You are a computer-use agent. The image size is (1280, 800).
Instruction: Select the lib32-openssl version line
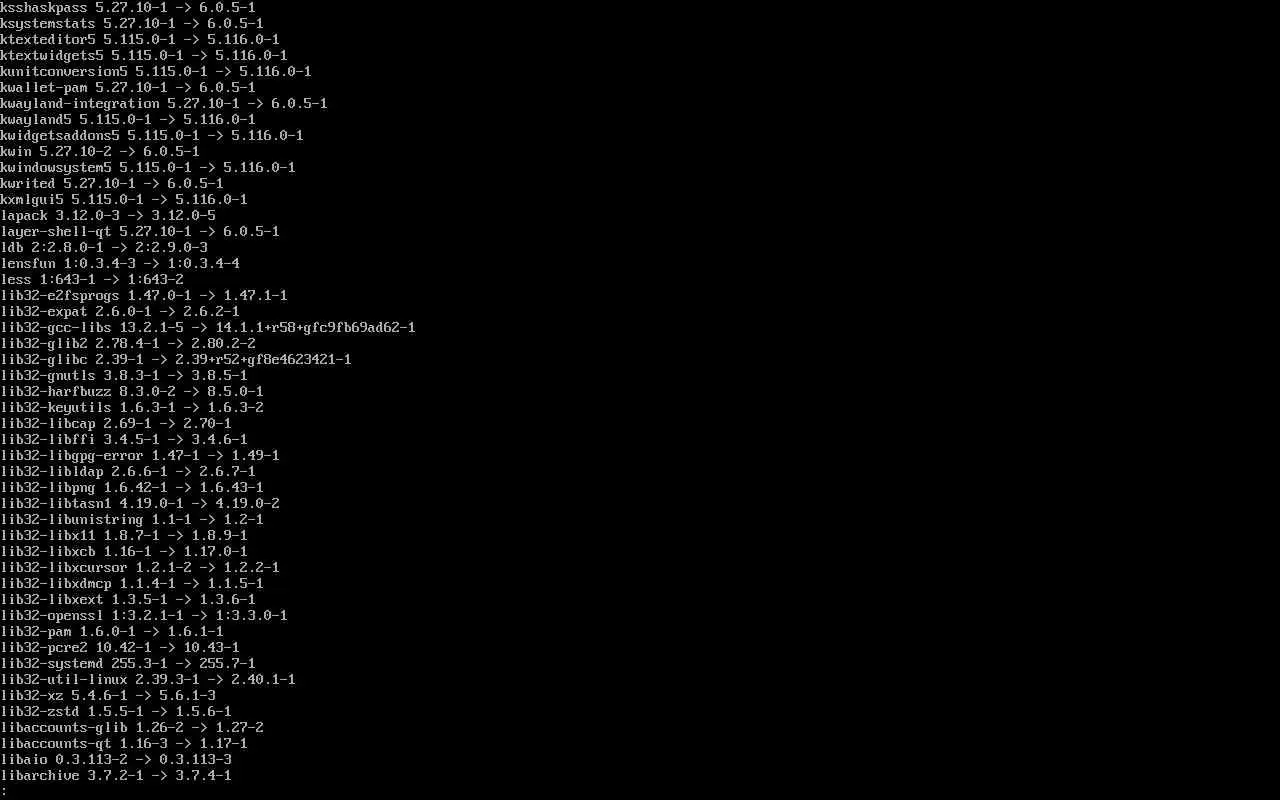pyautogui.click(x=144, y=615)
